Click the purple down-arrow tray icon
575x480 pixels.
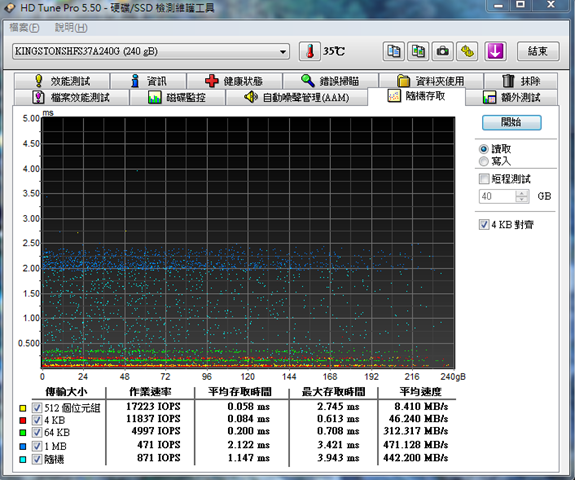coord(495,51)
